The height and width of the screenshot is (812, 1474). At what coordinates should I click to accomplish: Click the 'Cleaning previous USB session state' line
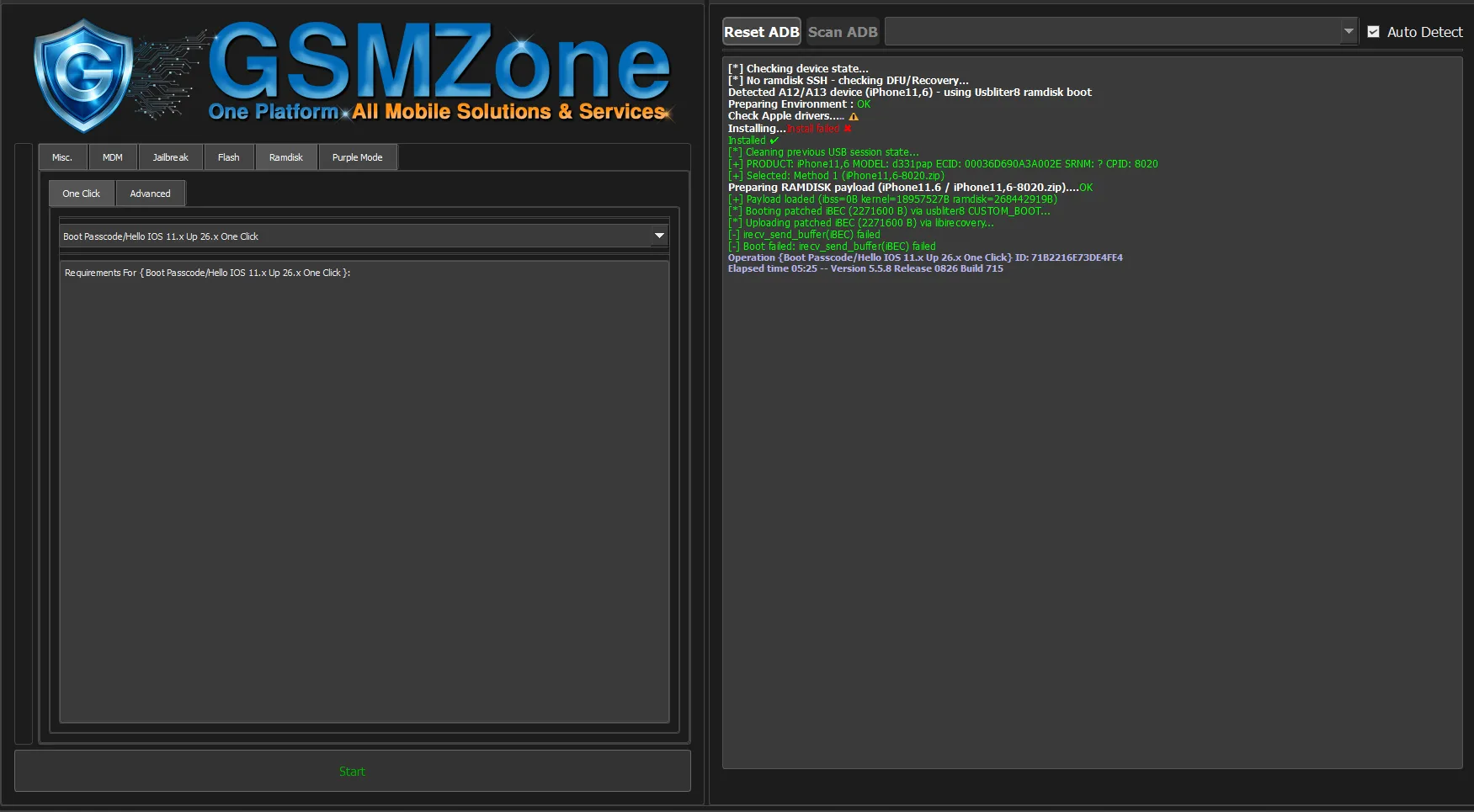pyautogui.click(x=823, y=152)
